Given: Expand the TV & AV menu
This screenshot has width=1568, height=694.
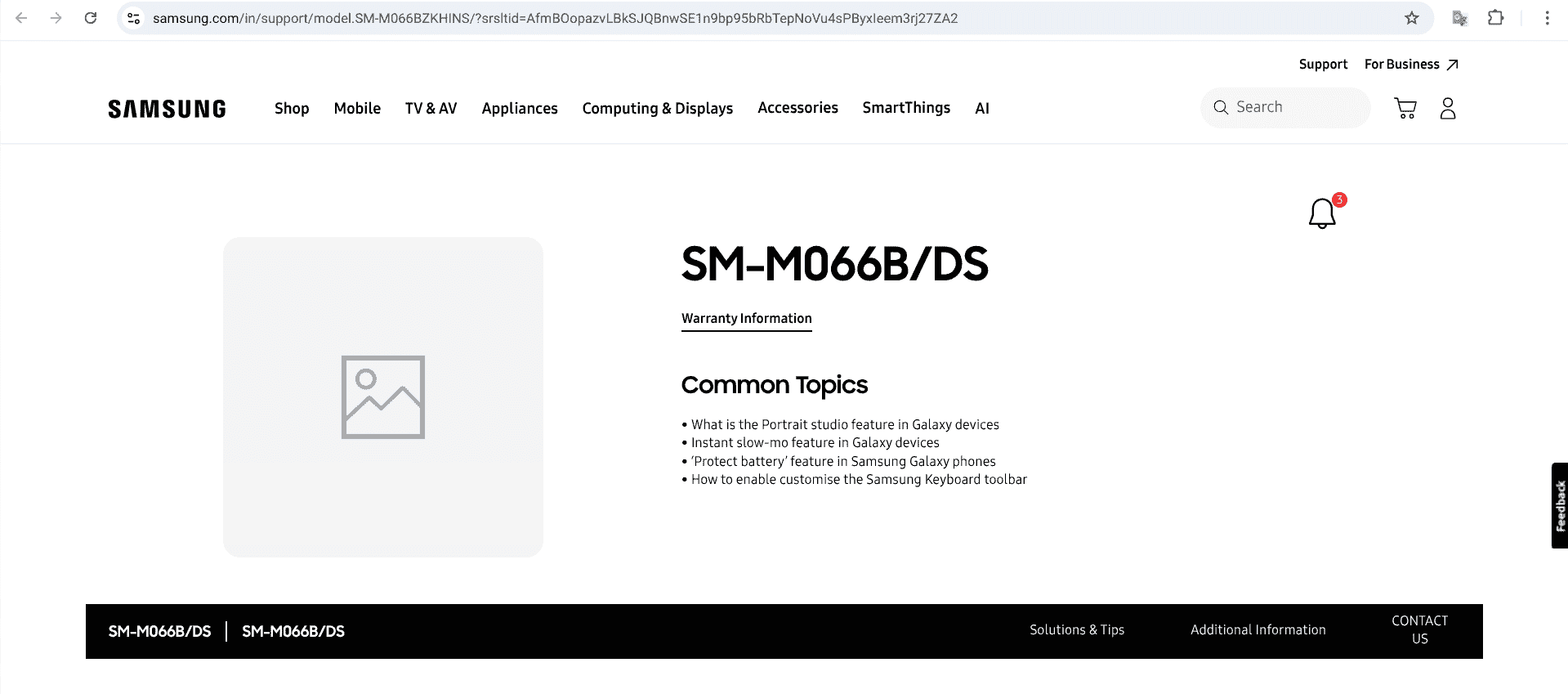Looking at the screenshot, I should 431,109.
